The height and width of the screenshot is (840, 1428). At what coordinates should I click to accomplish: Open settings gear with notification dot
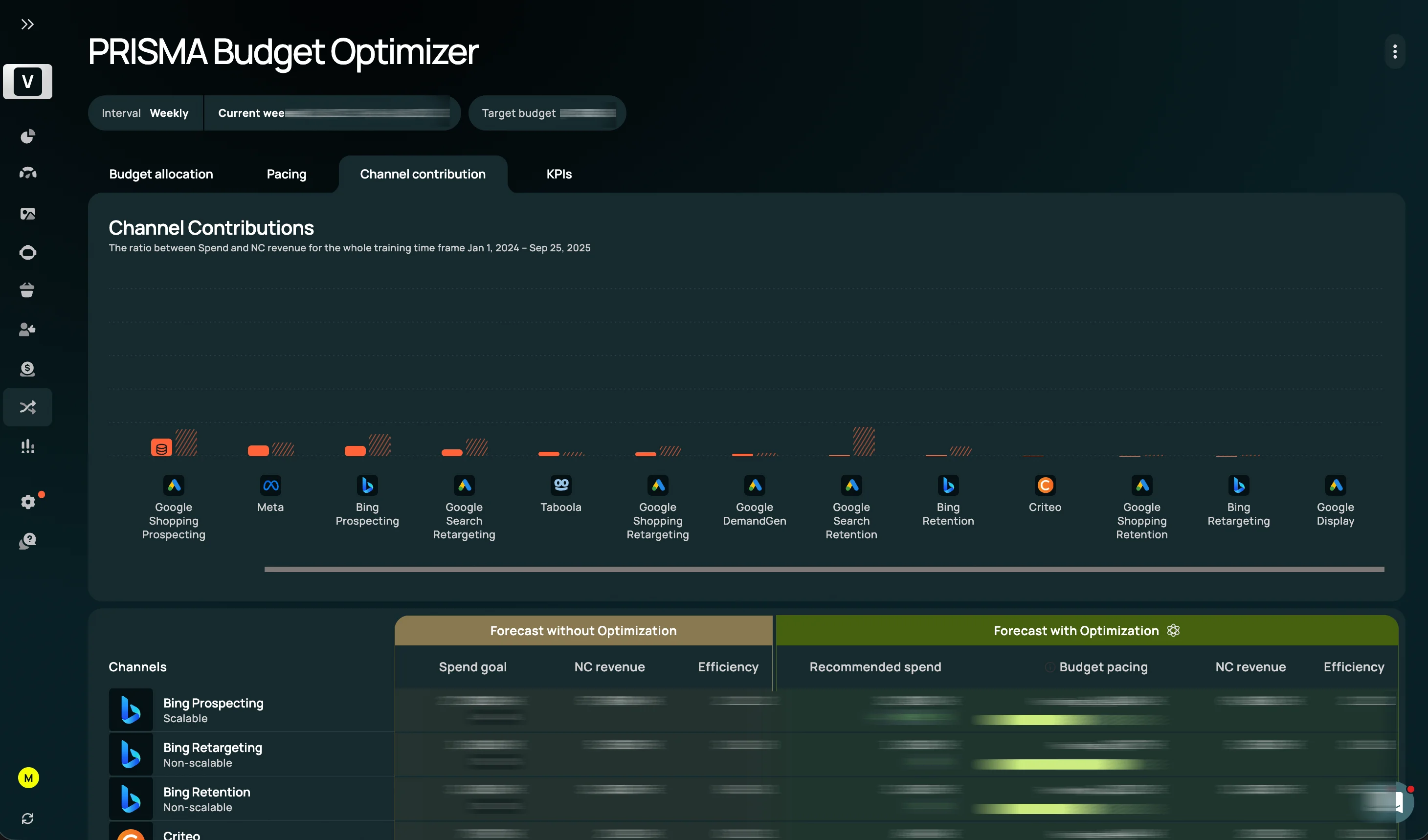tap(28, 501)
